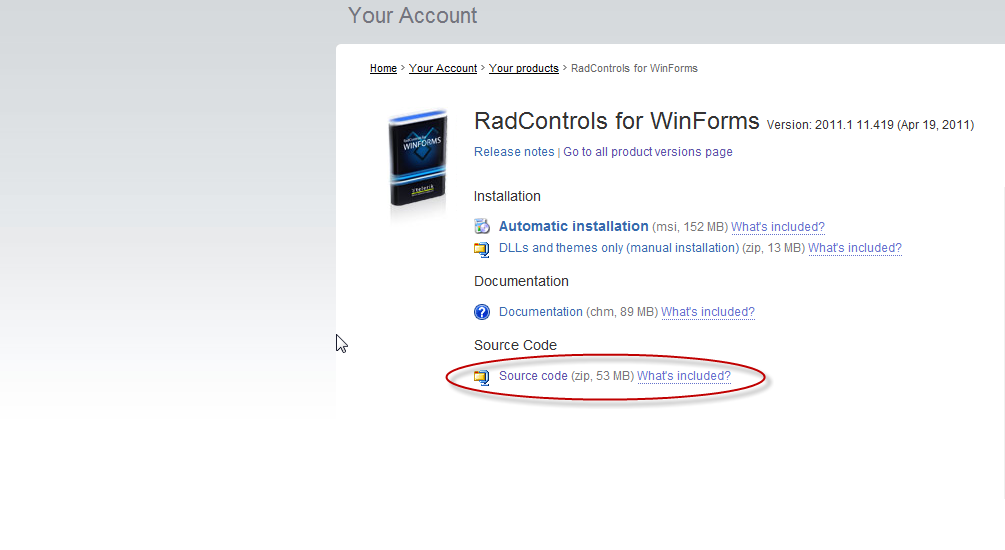Click the RadControls for WinForms page title
Image resolution: width=1005 pixels, height=550 pixels.
617,122
